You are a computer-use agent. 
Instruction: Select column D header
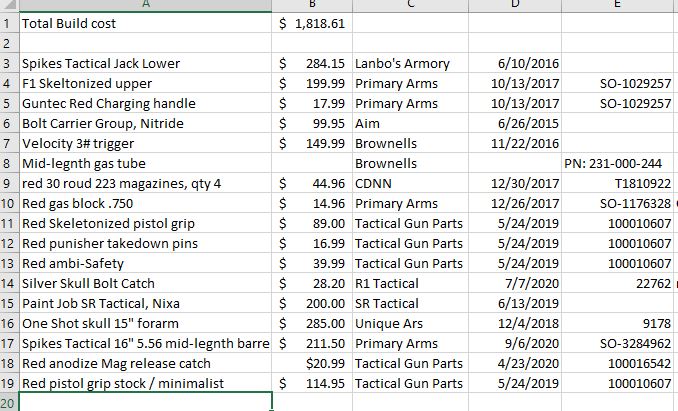pyautogui.click(x=515, y=6)
